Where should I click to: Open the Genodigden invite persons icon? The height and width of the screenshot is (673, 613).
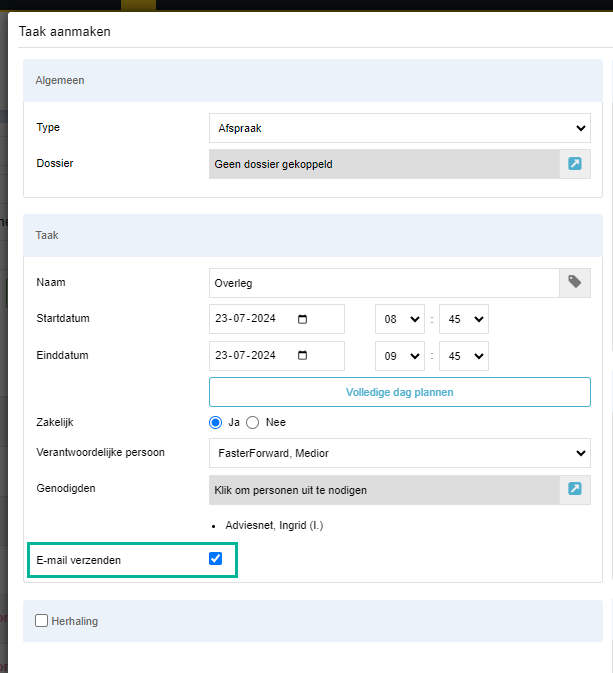click(575, 488)
